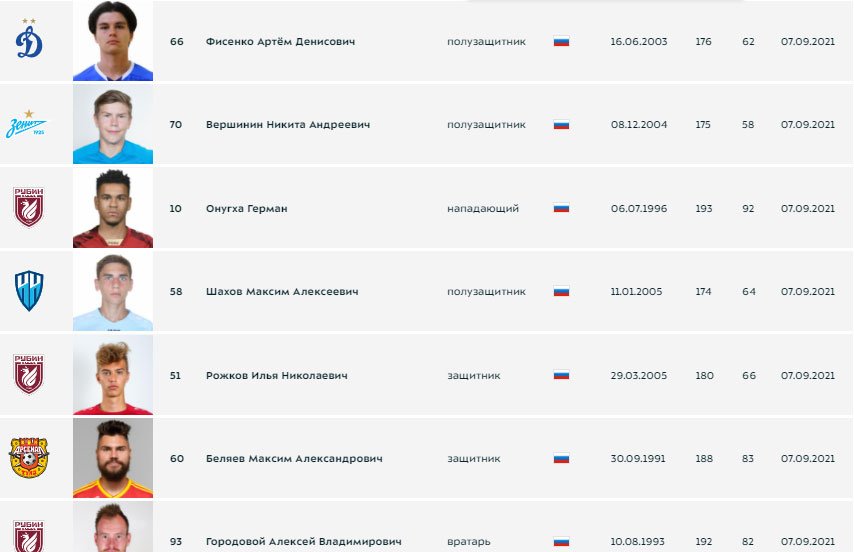The image size is (854, 552).
Task: Open photo of Онугха Герман
Action: 113,208
